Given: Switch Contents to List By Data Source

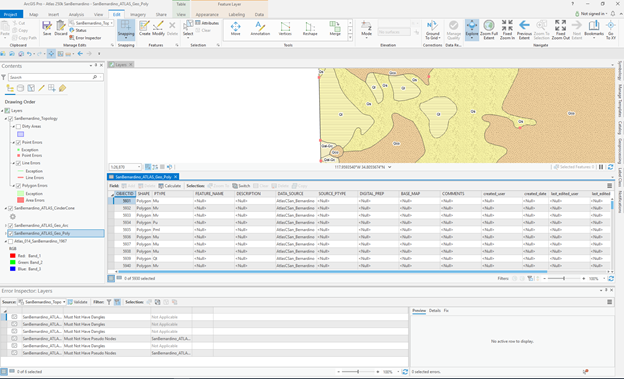Looking at the screenshot, I should (20, 88).
